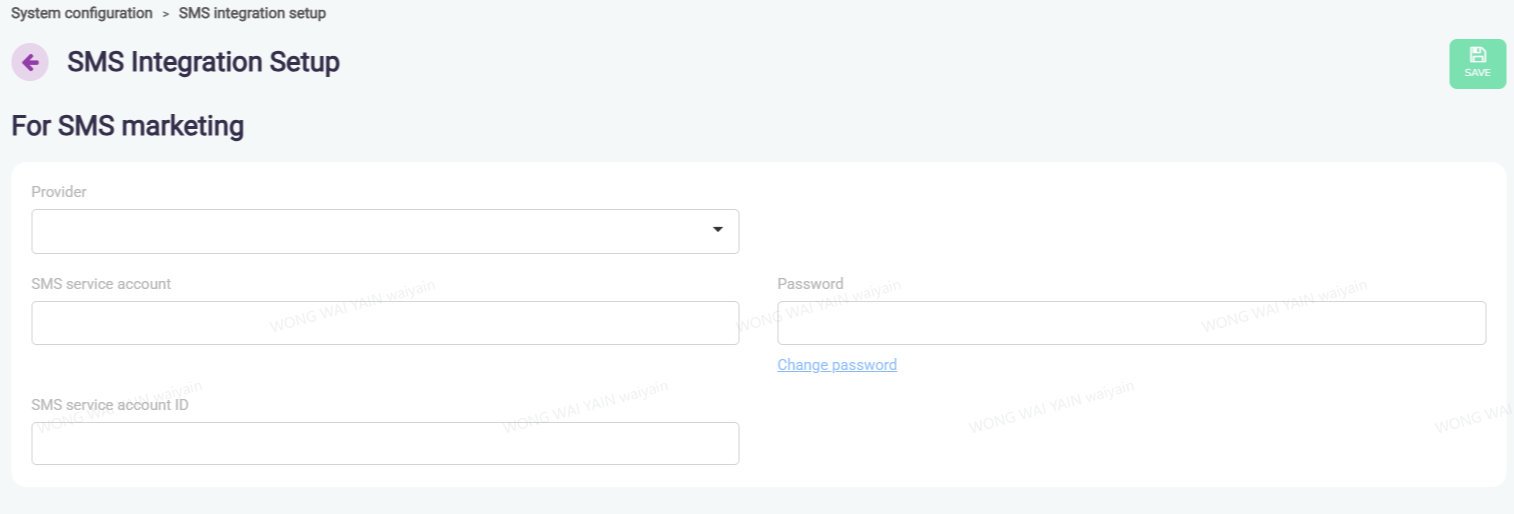1514x514 pixels.
Task: Click the For SMS marketing heading
Action: [x=127, y=127]
